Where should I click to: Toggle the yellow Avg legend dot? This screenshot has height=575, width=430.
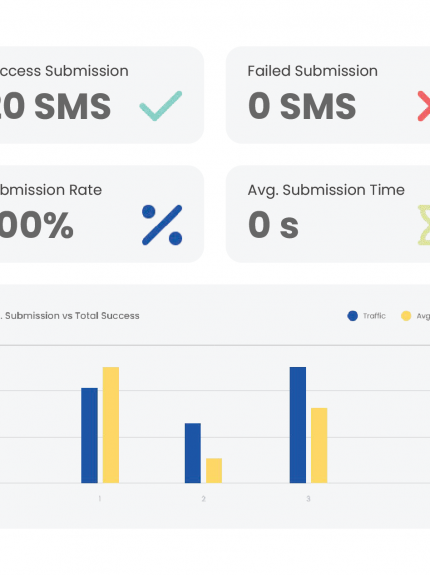pyautogui.click(x=406, y=316)
